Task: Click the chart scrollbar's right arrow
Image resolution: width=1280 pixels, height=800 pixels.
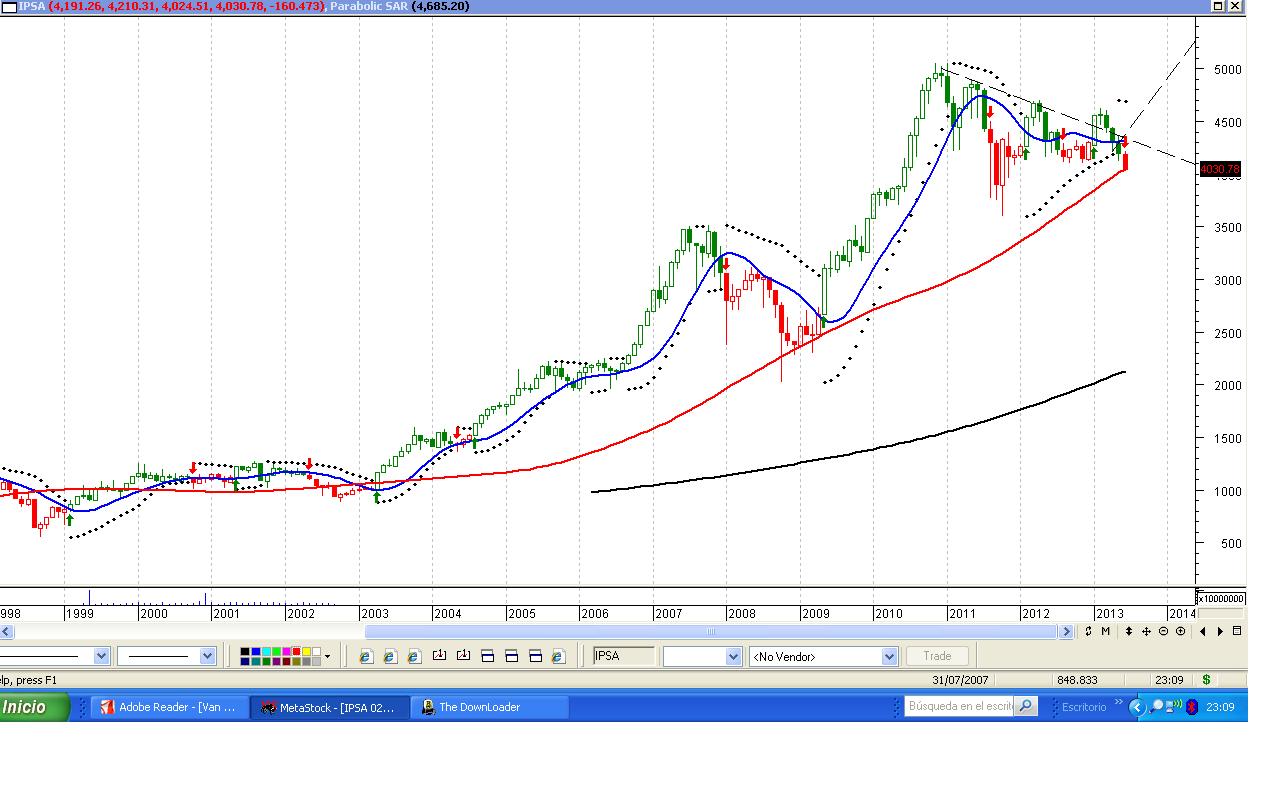Action: click(x=1066, y=632)
